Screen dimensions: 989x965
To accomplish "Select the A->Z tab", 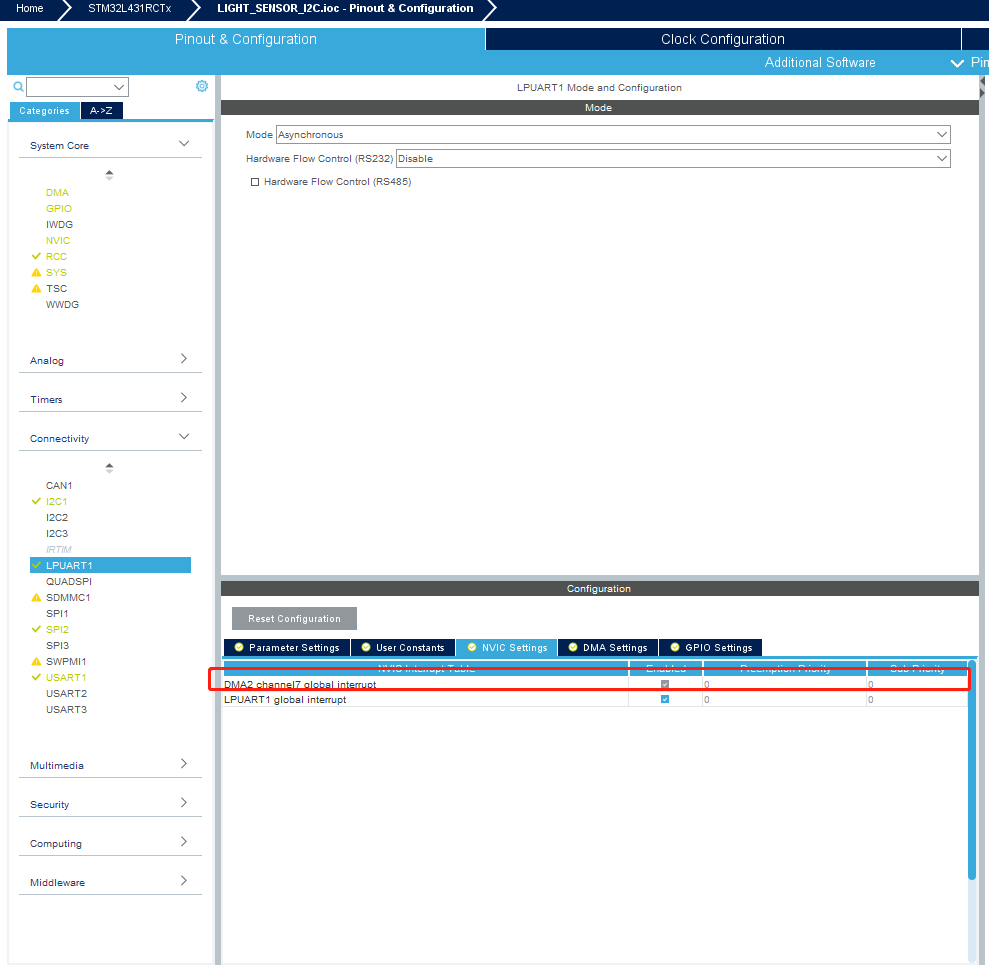I will pyautogui.click(x=102, y=111).
